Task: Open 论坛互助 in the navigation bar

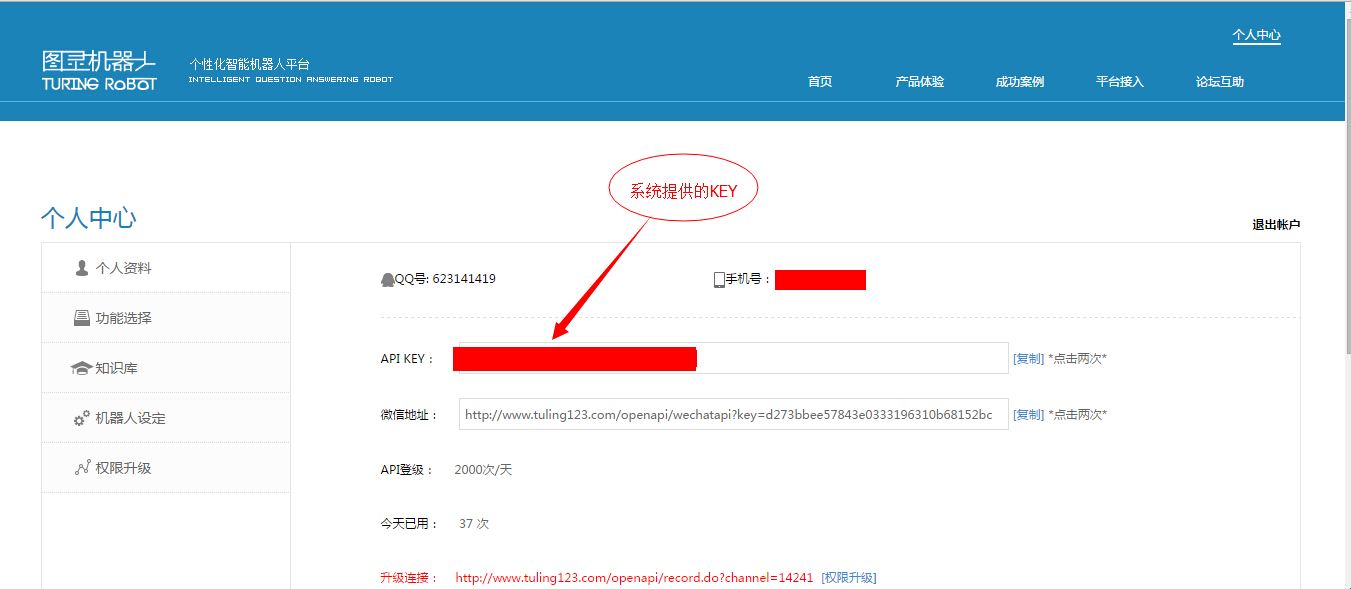Action: coord(1220,82)
